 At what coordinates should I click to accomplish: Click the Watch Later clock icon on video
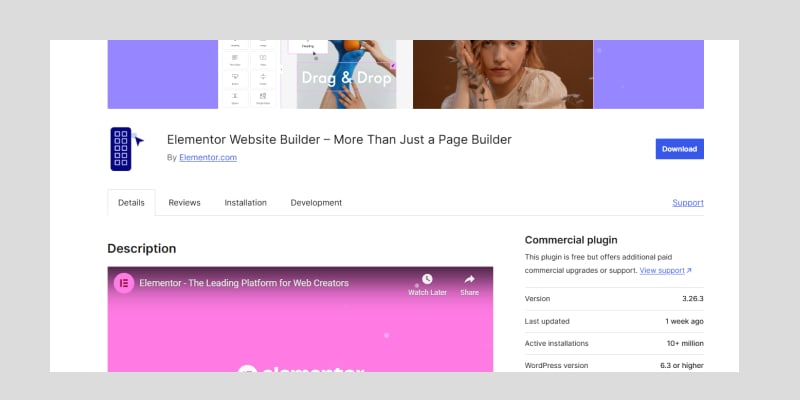point(427,279)
